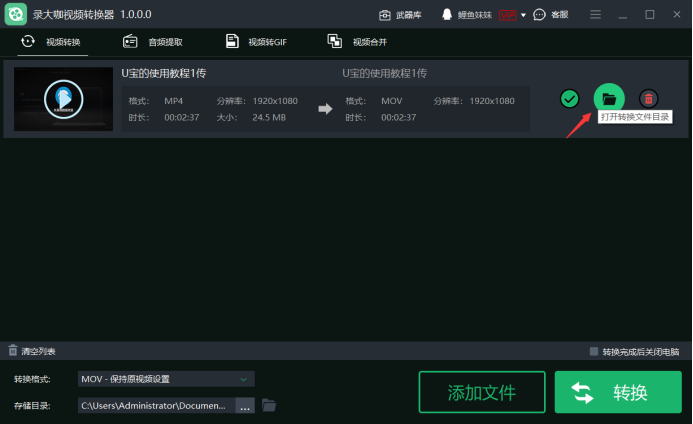
Task: Start conversion with the 转换 button
Action: [x=618, y=392]
